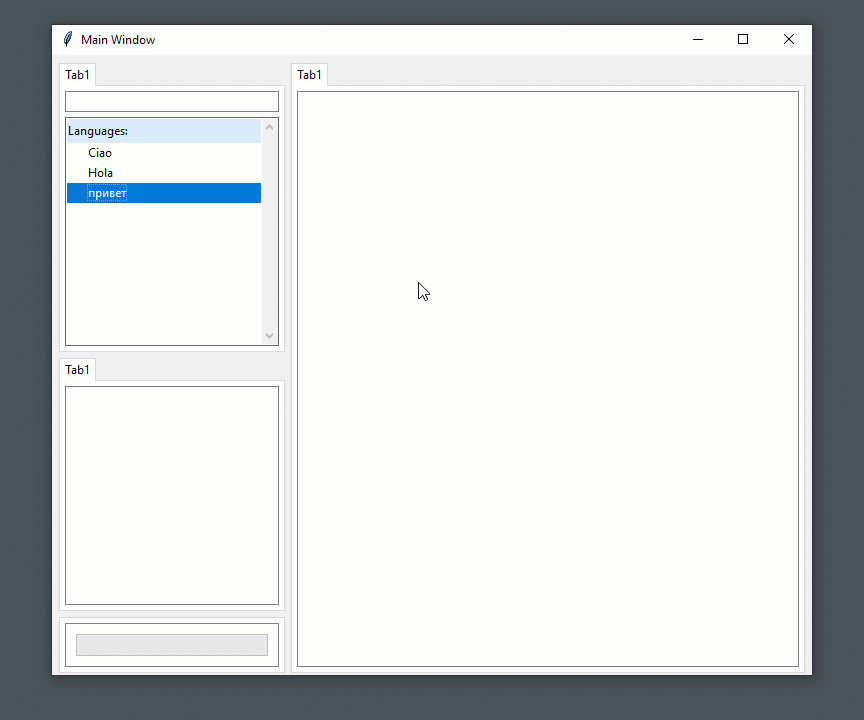Click the entry field above the Languages list
The image size is (864, 720).
[172, 101]
